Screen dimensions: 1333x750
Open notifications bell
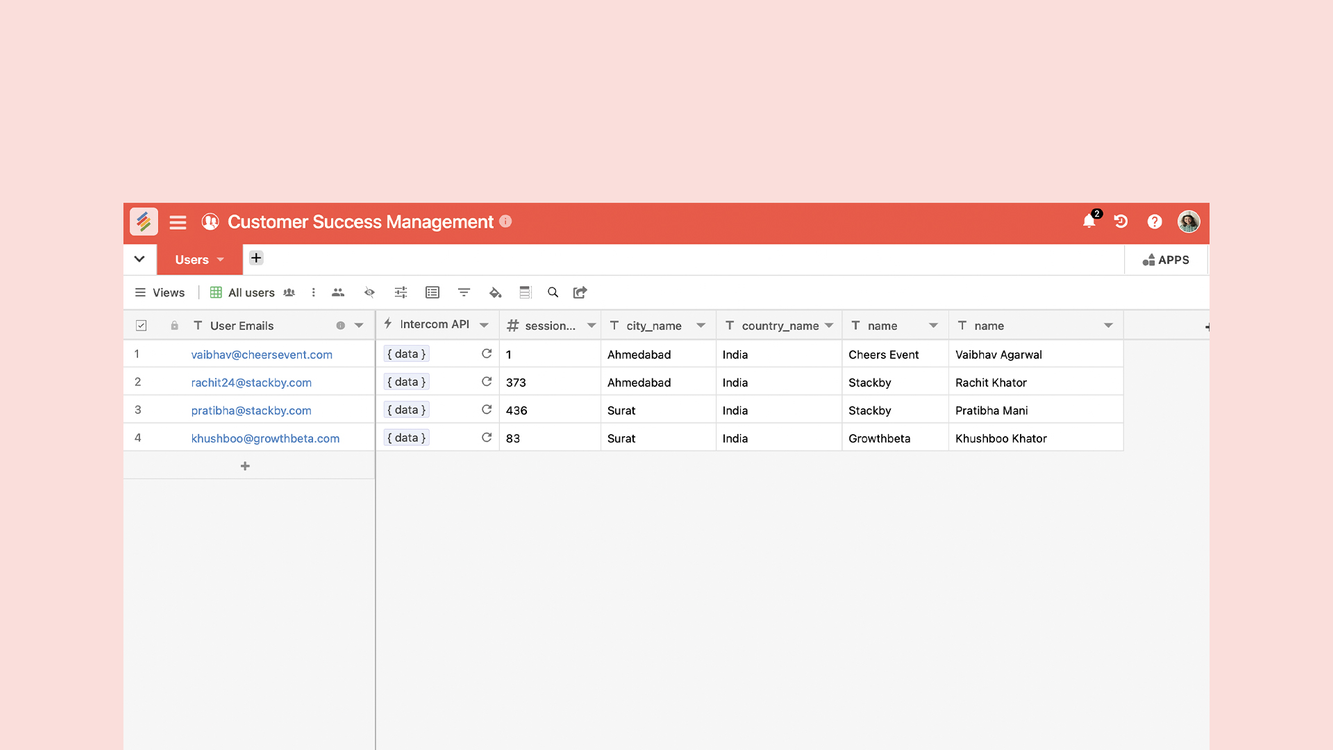(x=1089, y=221)
